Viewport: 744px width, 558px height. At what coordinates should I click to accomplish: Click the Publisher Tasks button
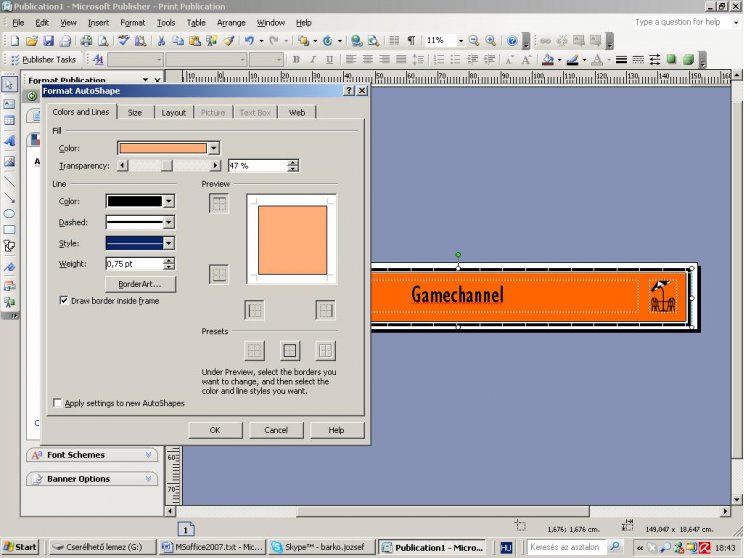(x=44, y=60)
